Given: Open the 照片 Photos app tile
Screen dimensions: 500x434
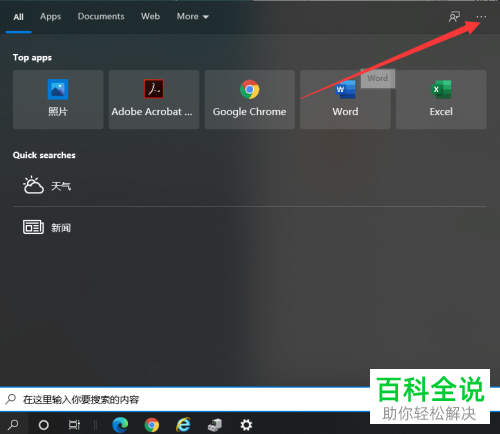Looking at the screenshot, I should 58,99.
